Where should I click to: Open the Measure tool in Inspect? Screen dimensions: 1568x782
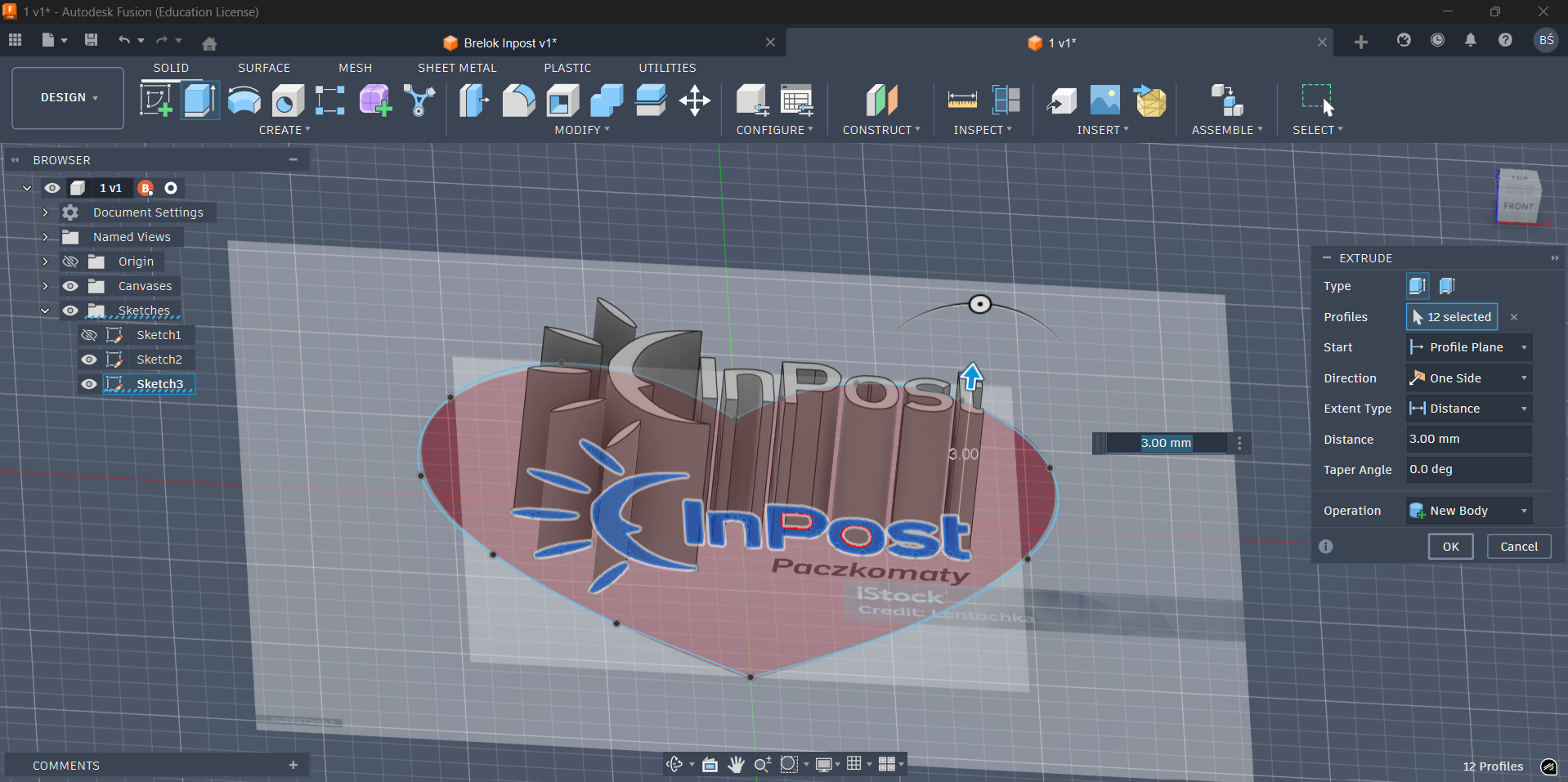[x=961, y=101]
